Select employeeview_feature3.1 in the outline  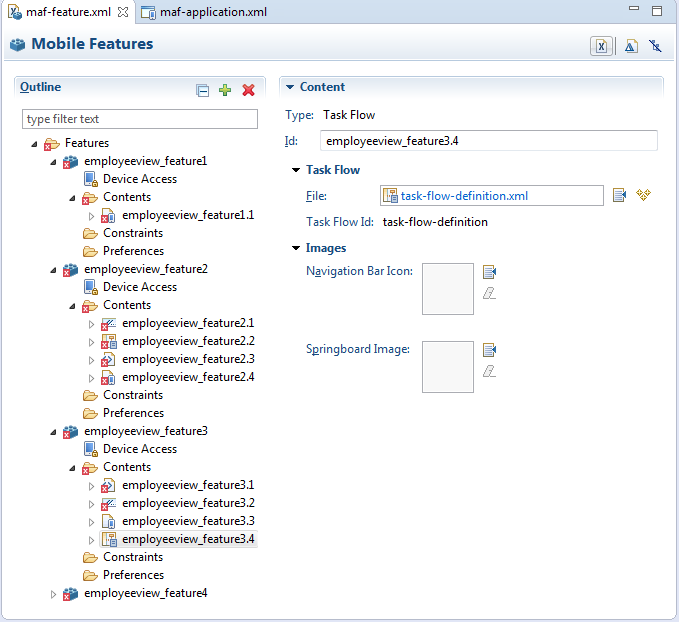coord(188,485)
